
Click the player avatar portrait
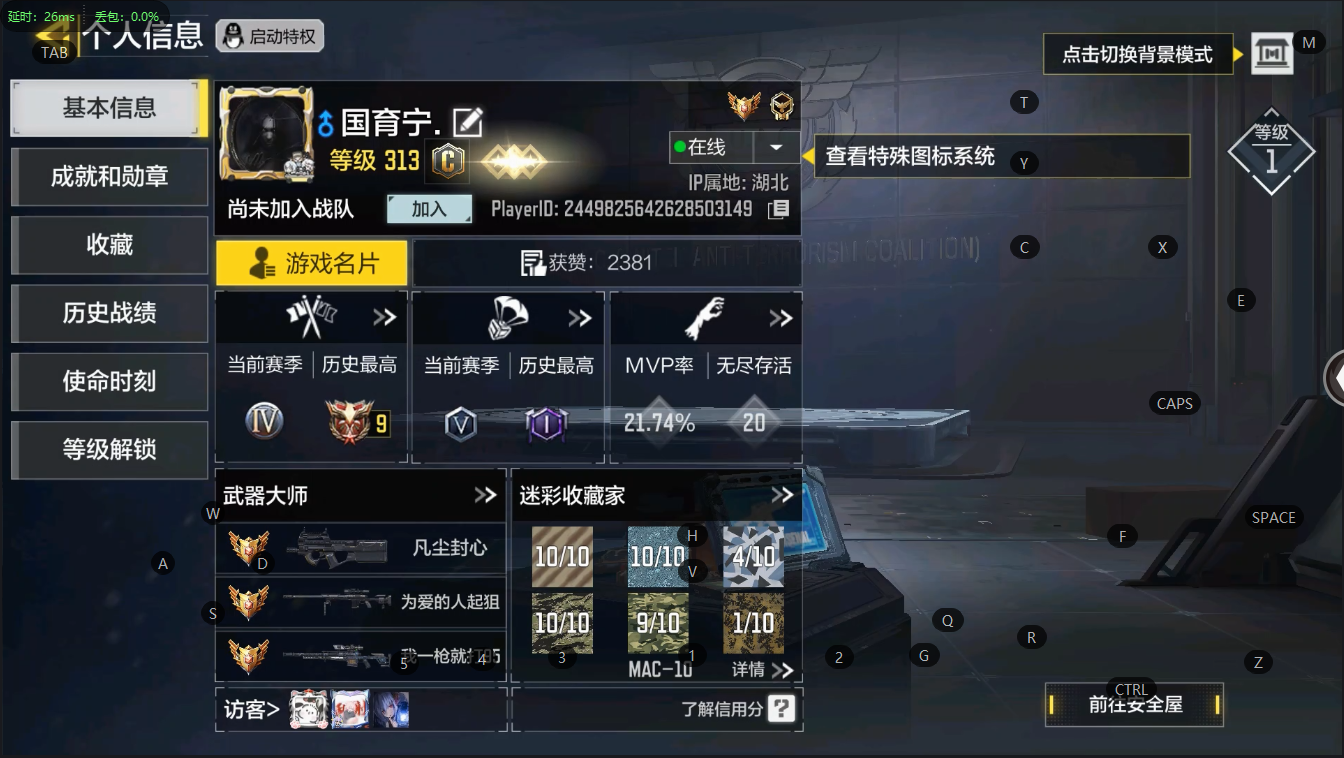click(260, 134)
